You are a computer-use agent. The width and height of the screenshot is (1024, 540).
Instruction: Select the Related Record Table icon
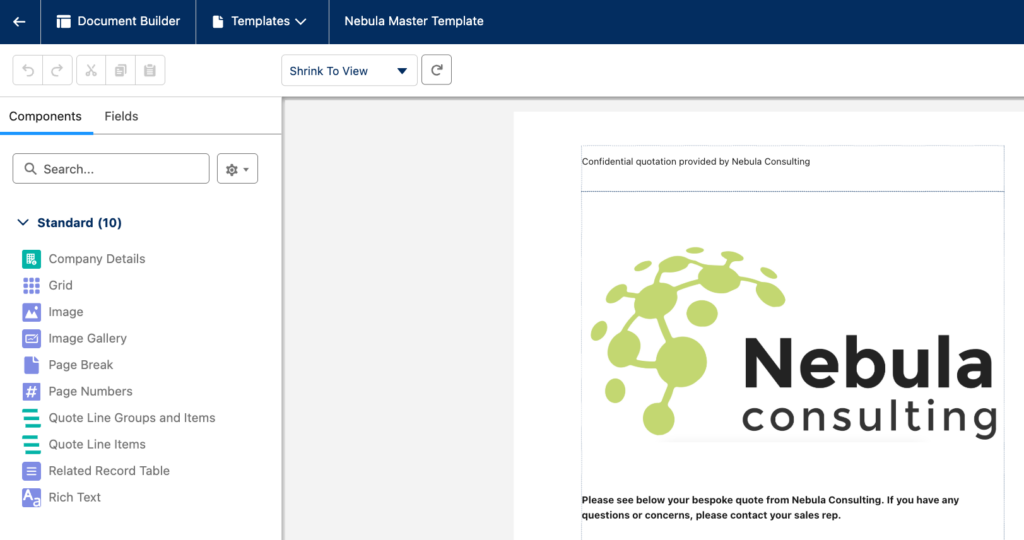coord(31,471)
